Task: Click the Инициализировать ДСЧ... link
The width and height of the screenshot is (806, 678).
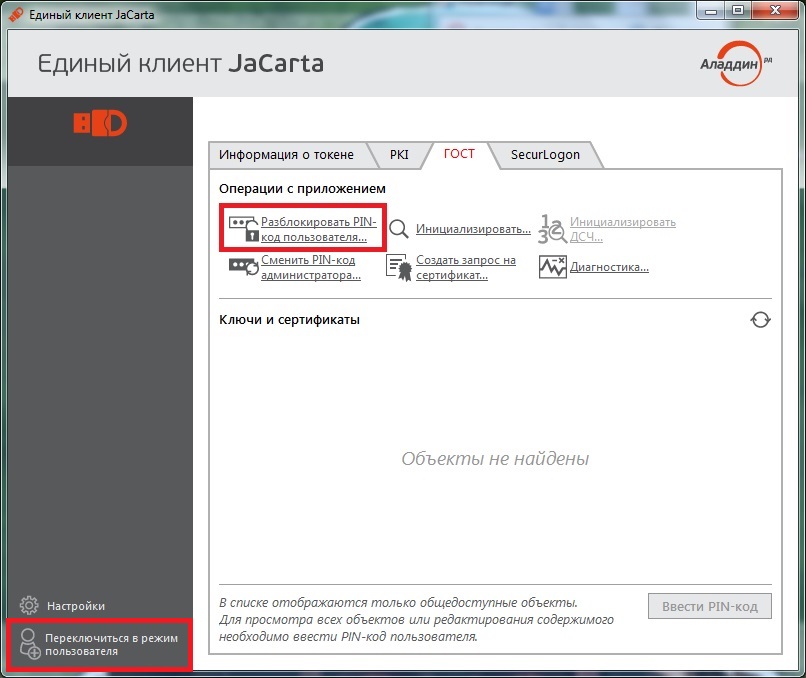Action: [x=622, y=229]
